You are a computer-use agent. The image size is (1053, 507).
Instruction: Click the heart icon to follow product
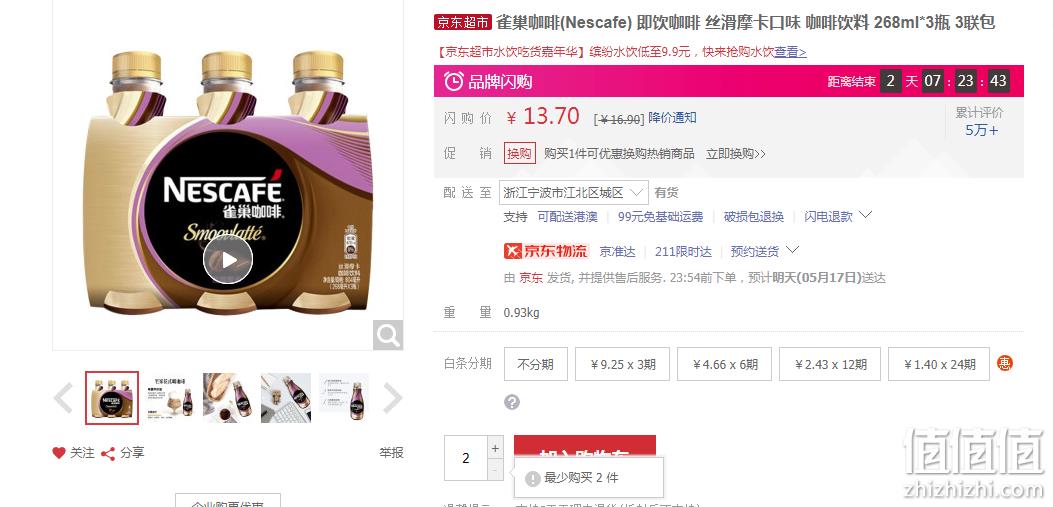(59, 453)
